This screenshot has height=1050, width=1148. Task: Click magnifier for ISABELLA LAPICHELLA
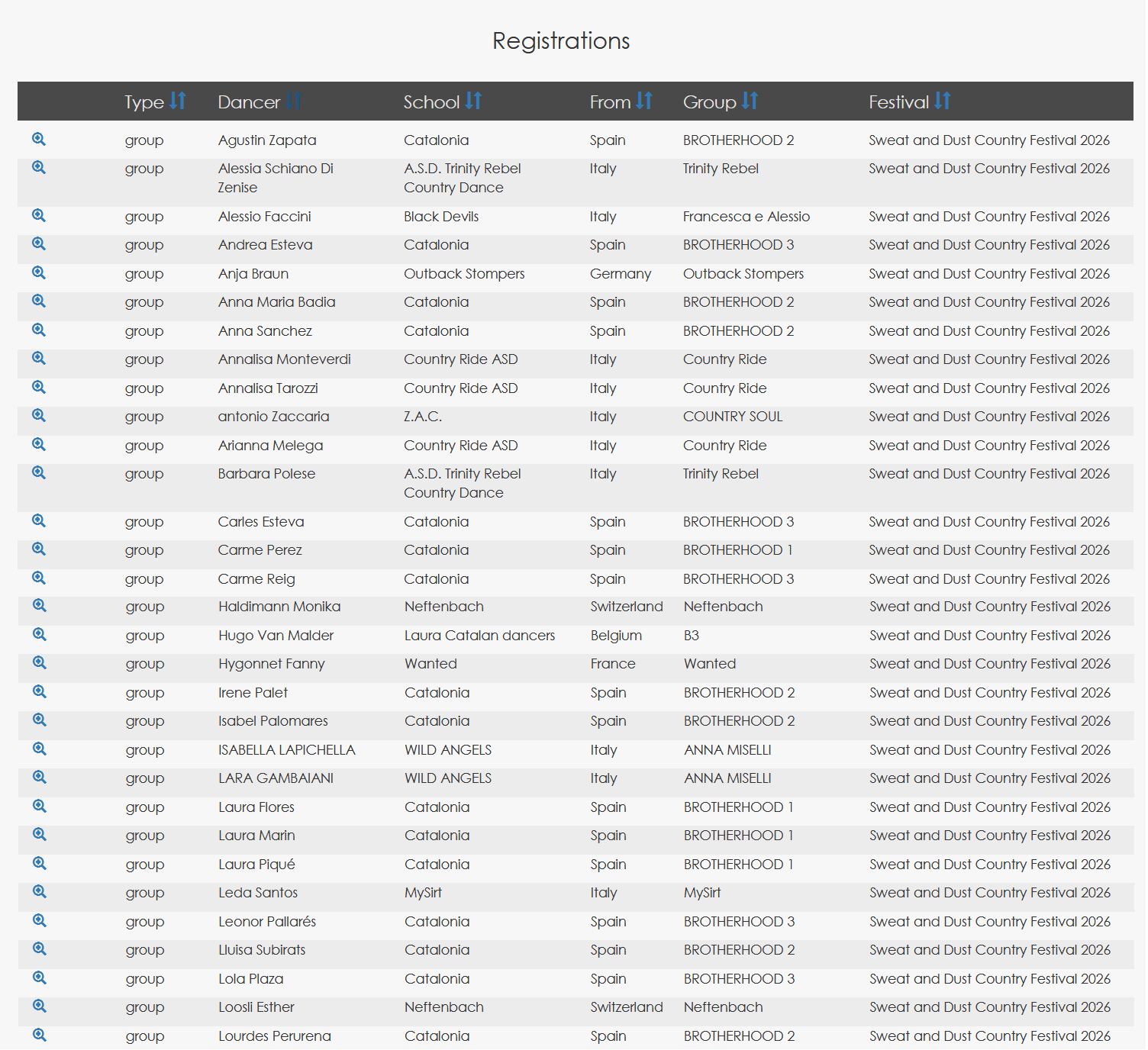[x=40, y=749]
